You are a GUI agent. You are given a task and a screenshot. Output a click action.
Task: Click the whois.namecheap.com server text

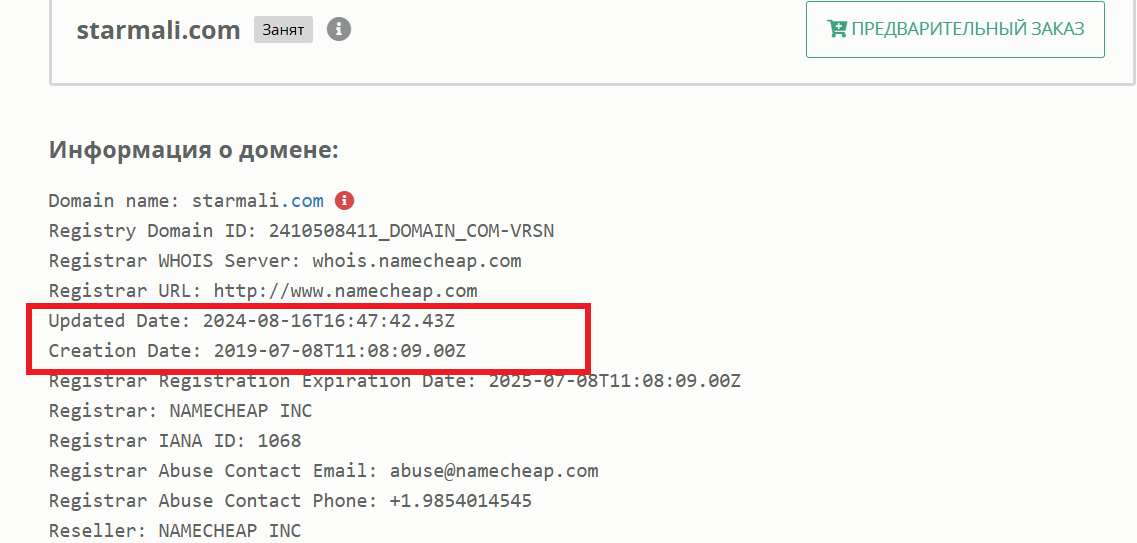416,261
